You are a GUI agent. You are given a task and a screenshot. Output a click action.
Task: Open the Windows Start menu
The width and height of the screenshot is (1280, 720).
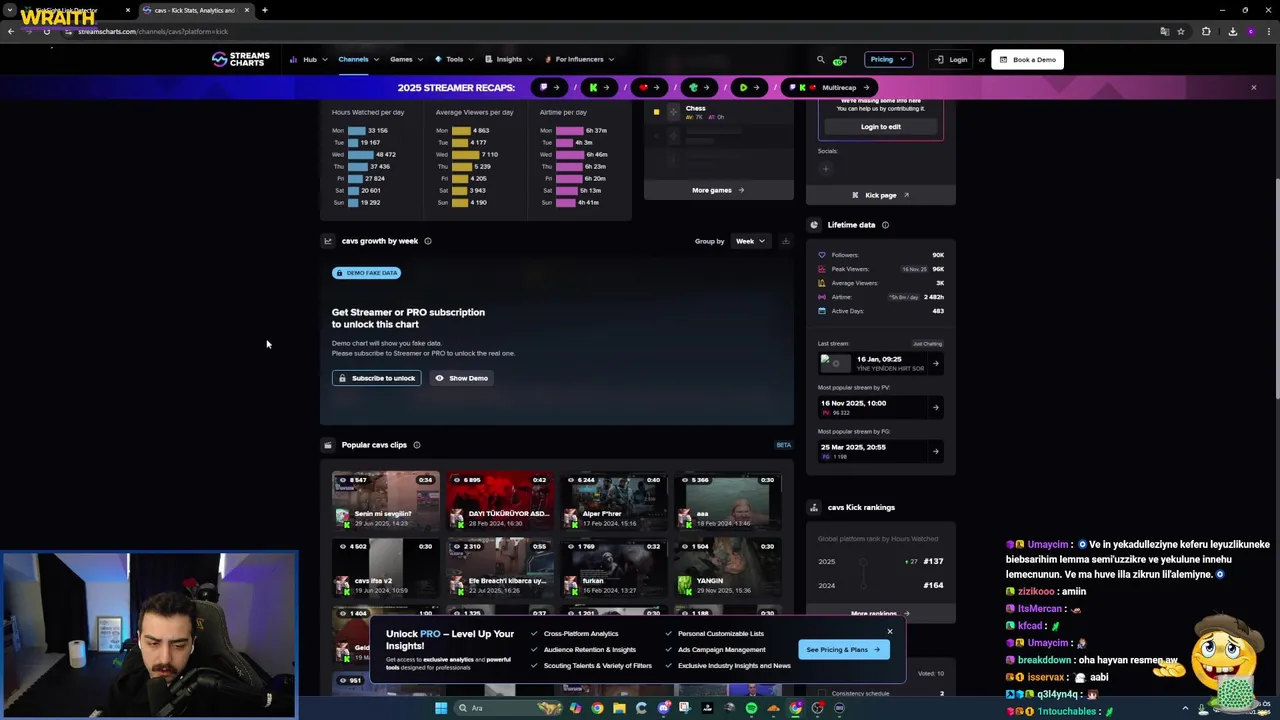click(441, 708)
